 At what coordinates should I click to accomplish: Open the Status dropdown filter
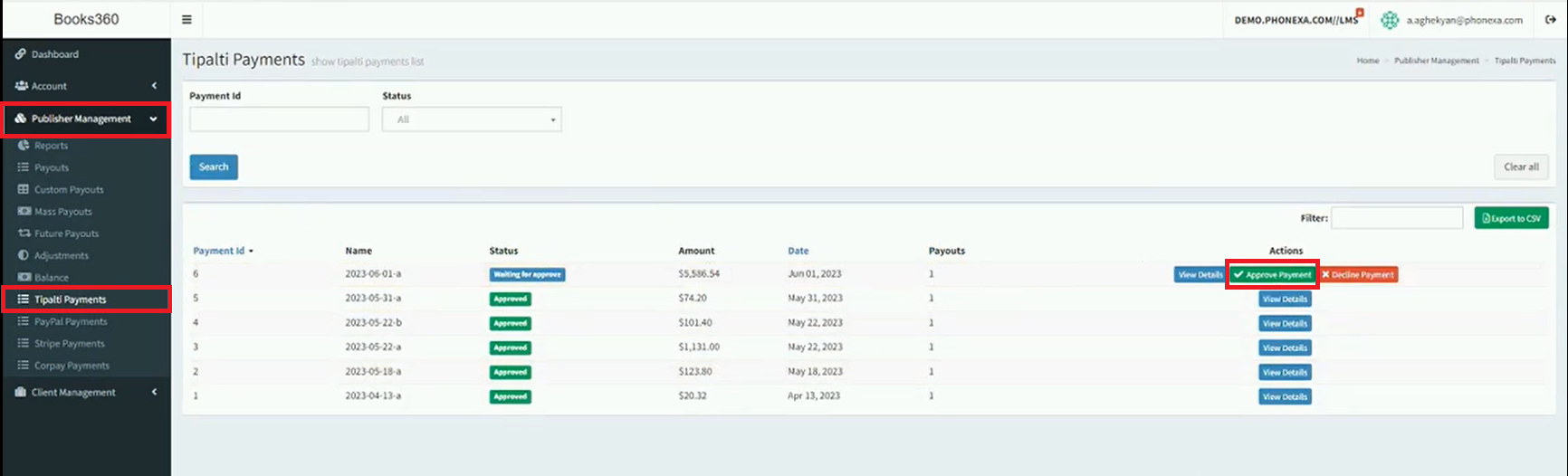click(x=471, y=119)
